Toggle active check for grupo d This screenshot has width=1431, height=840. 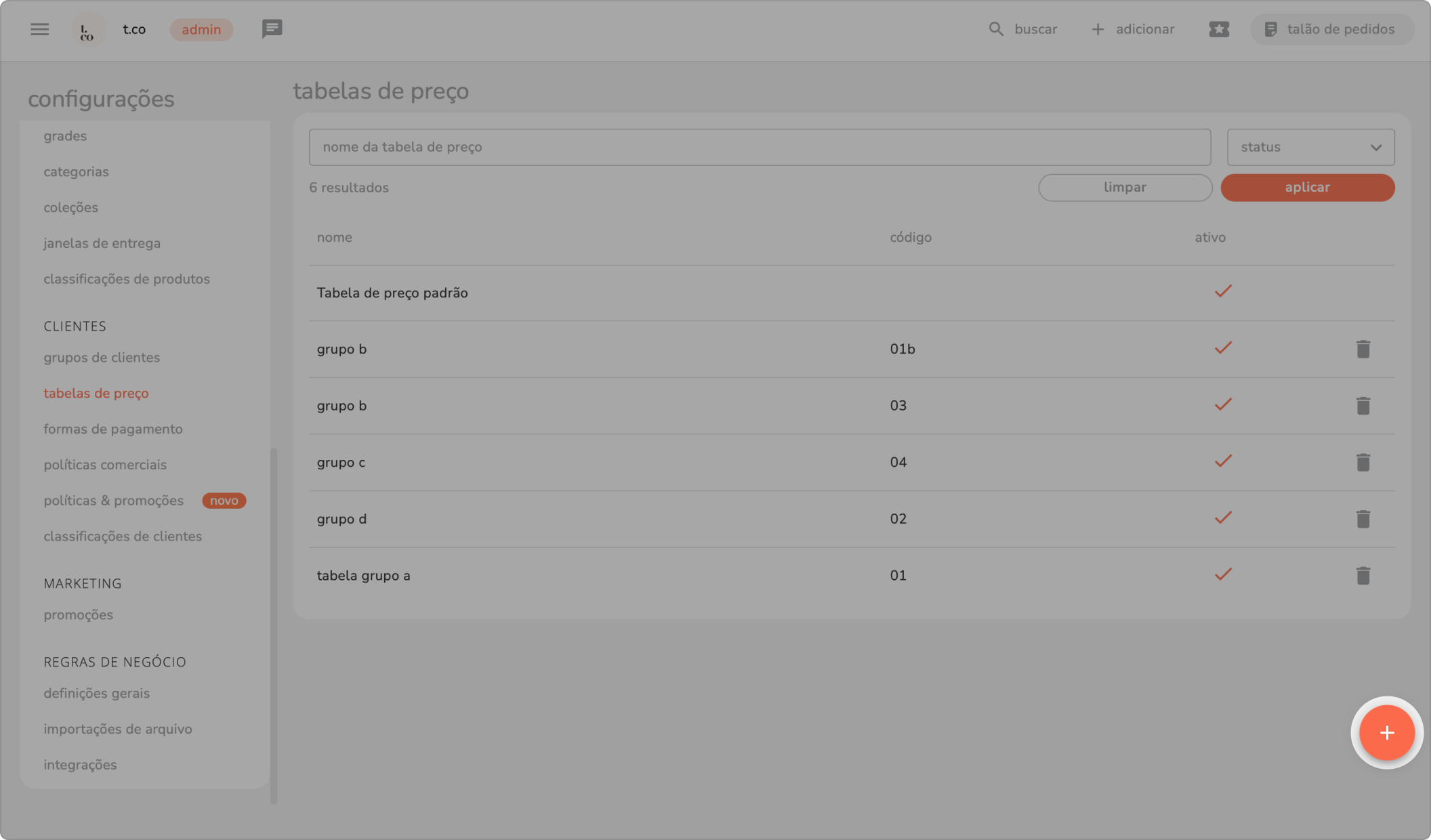pos(1222,518)
